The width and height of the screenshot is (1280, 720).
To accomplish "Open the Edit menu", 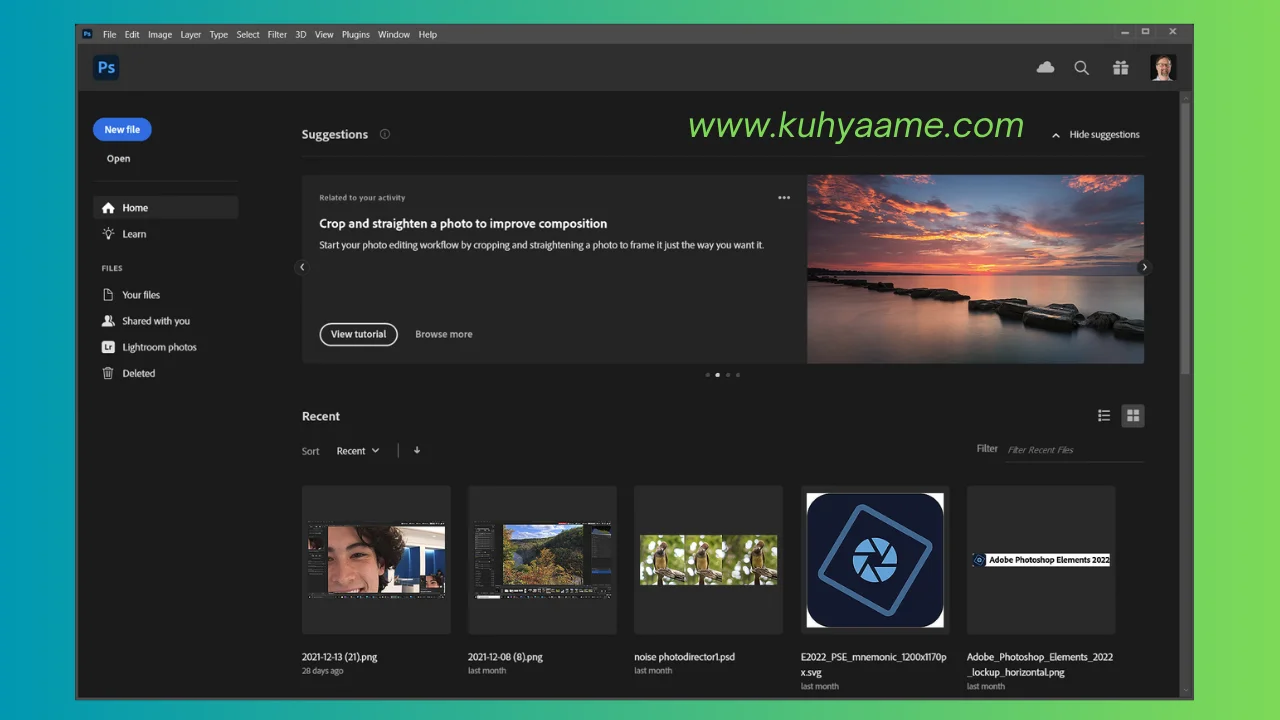I will 132,34.
